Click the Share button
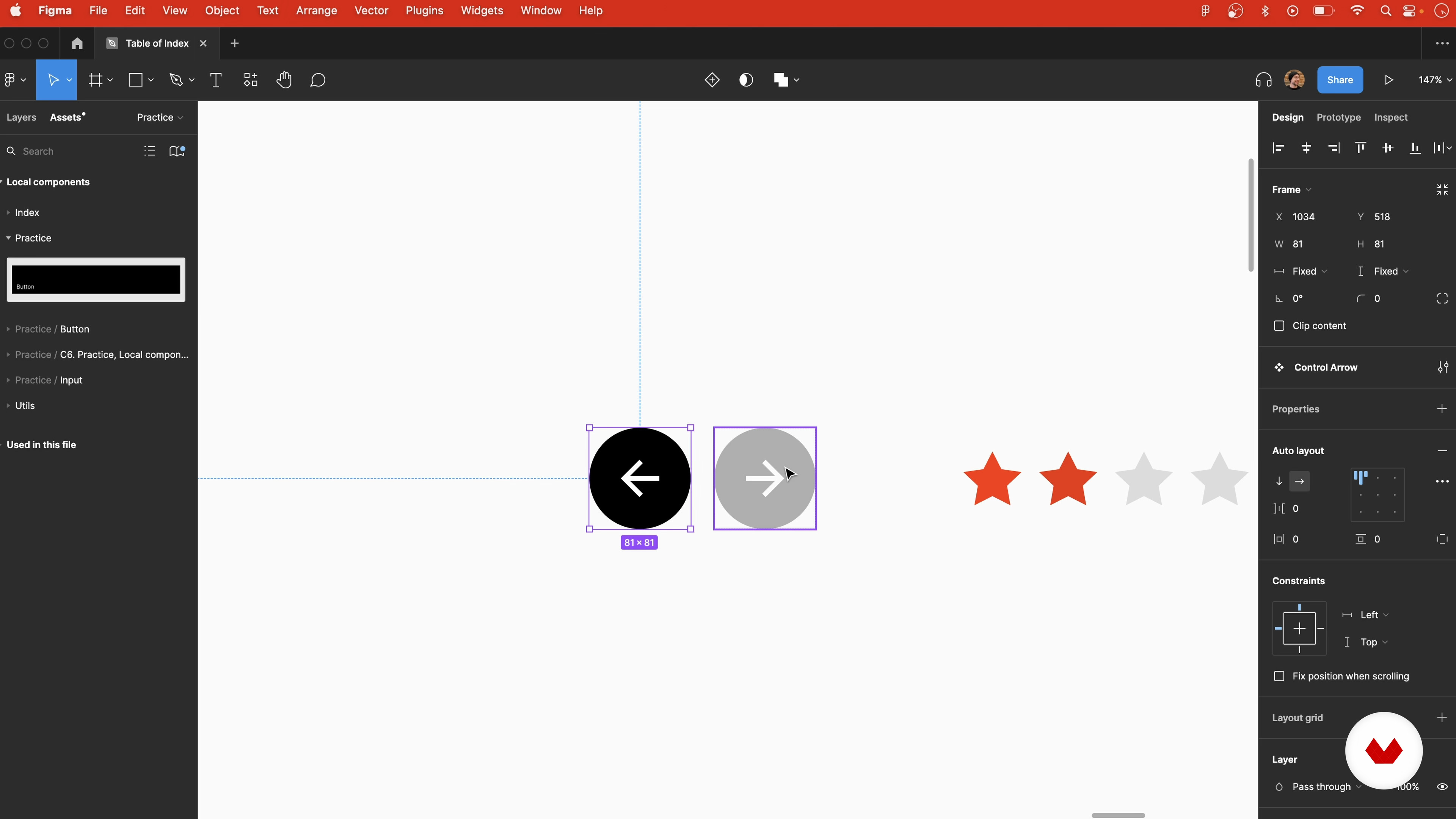1456x819 pixels. click(1340, 80)
